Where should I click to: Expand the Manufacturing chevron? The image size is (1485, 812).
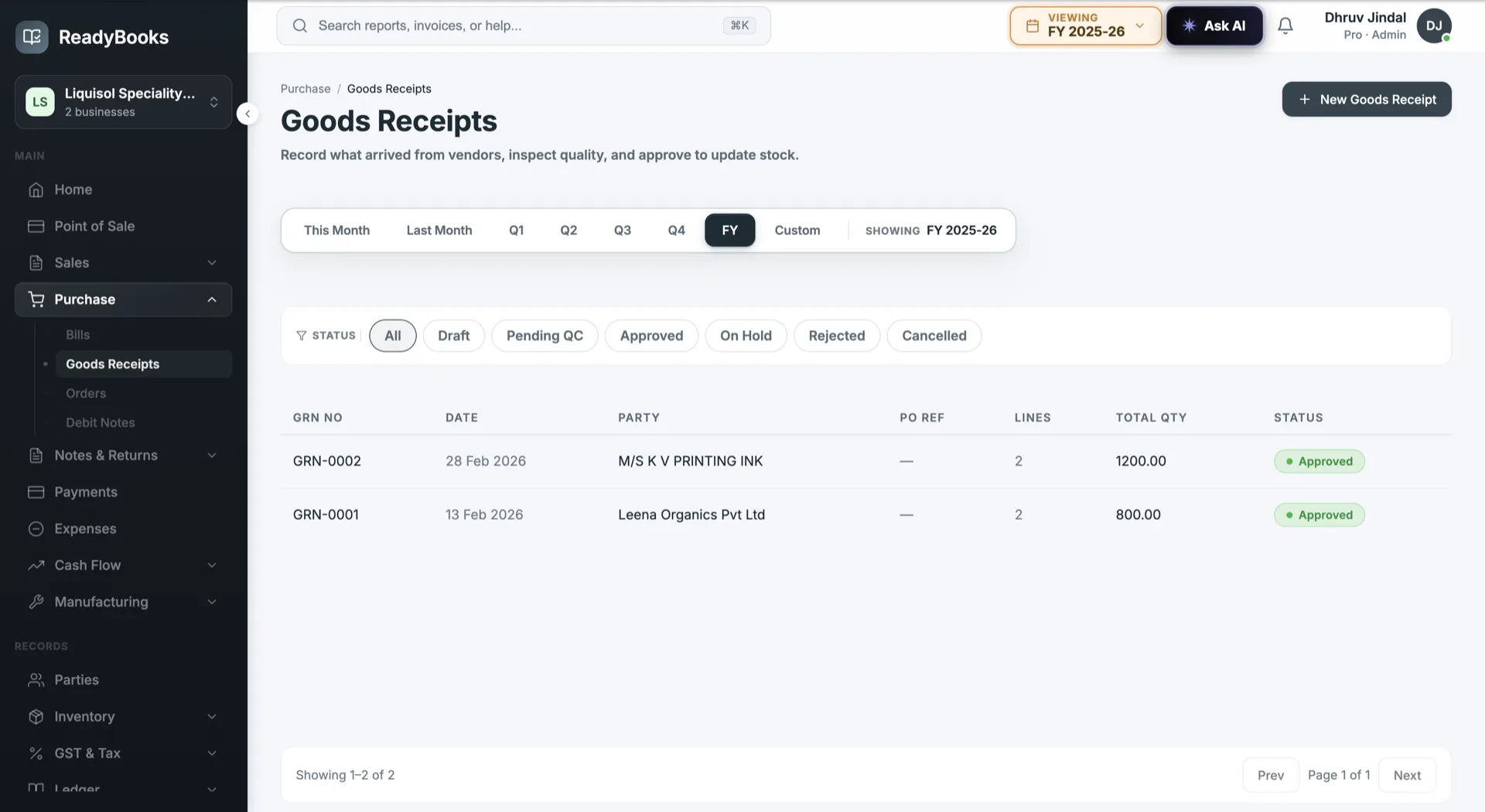click(x=212, y=602)
